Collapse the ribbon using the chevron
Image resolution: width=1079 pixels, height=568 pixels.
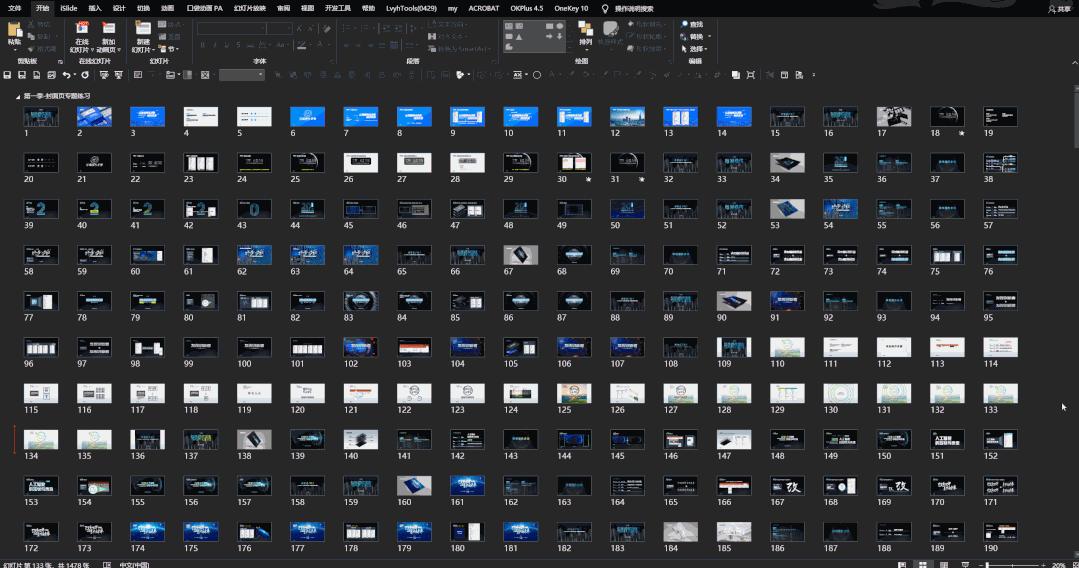(x=1071, y=62)
